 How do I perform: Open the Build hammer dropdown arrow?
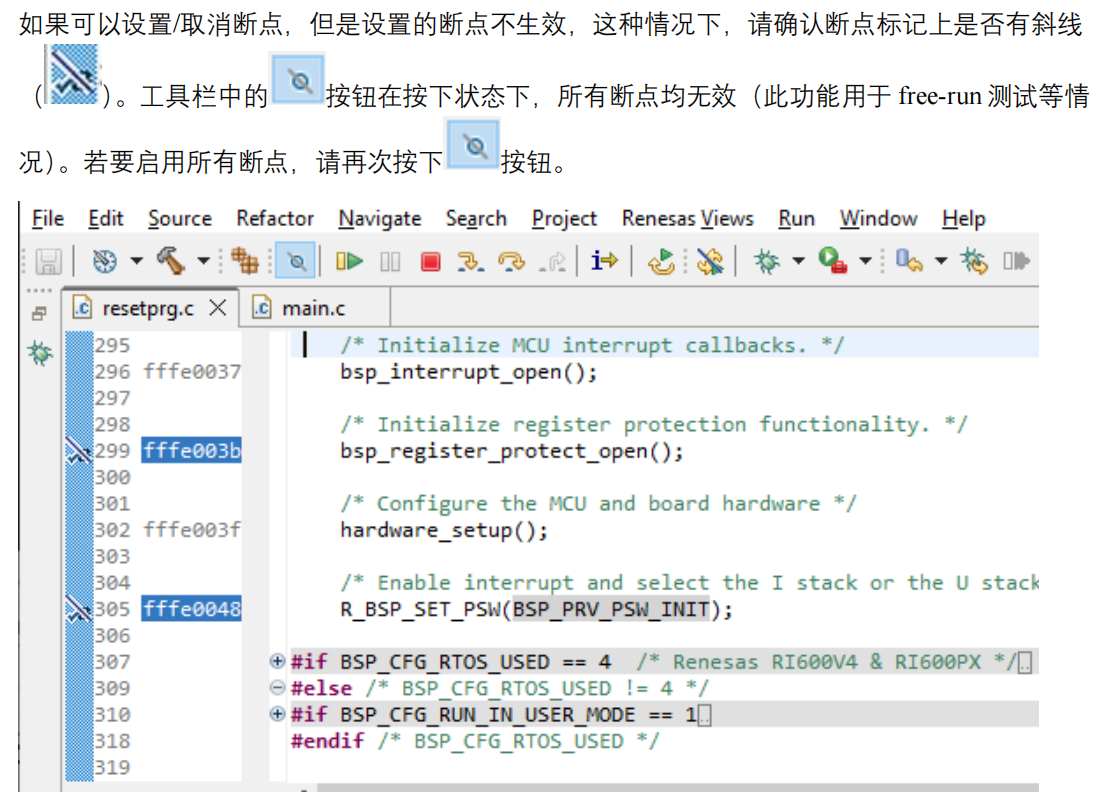203,262
